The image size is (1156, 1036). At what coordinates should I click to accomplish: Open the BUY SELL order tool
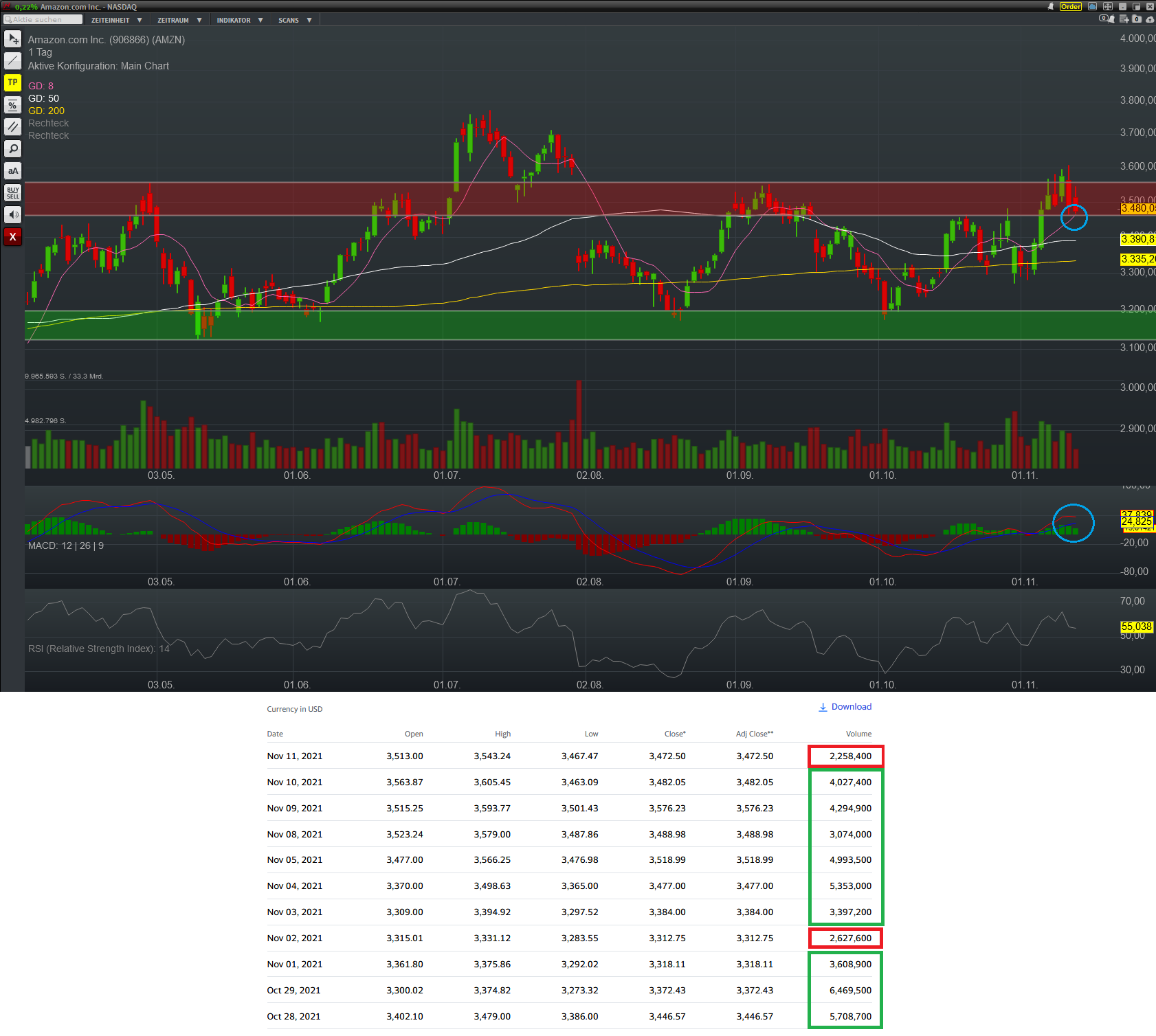click(13, 192)
